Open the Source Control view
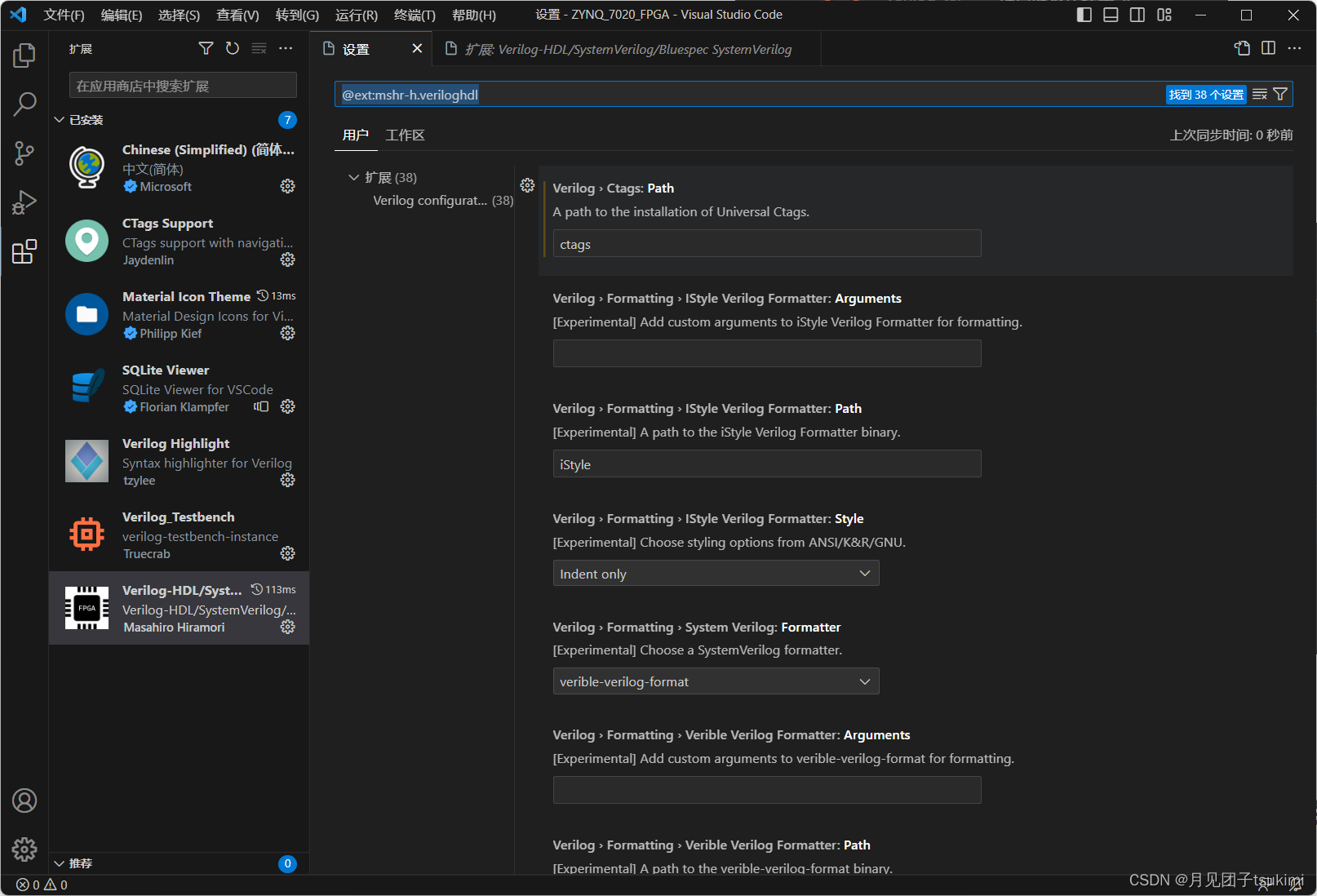Viewport: 1317px width, 896px height. [24, 153]
